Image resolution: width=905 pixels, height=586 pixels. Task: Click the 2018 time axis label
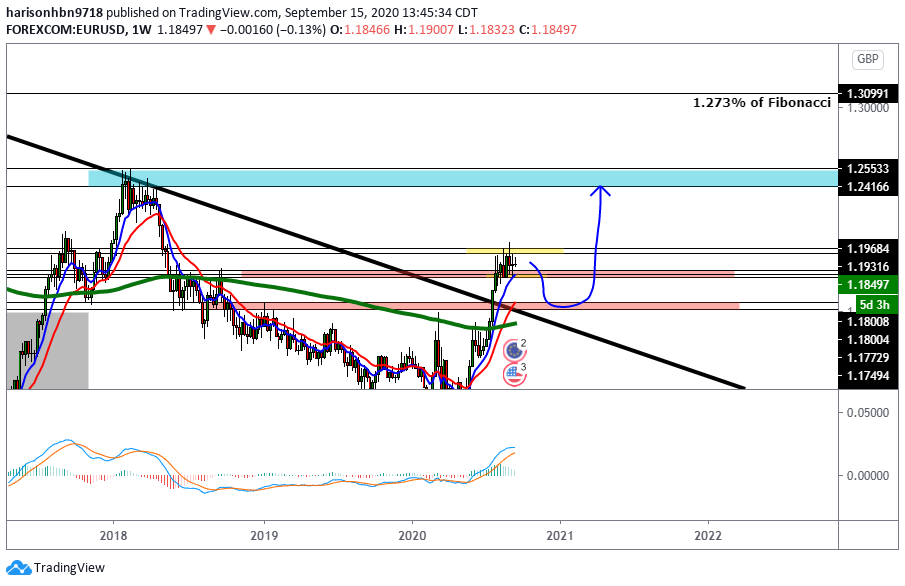(x=114, y=535)
